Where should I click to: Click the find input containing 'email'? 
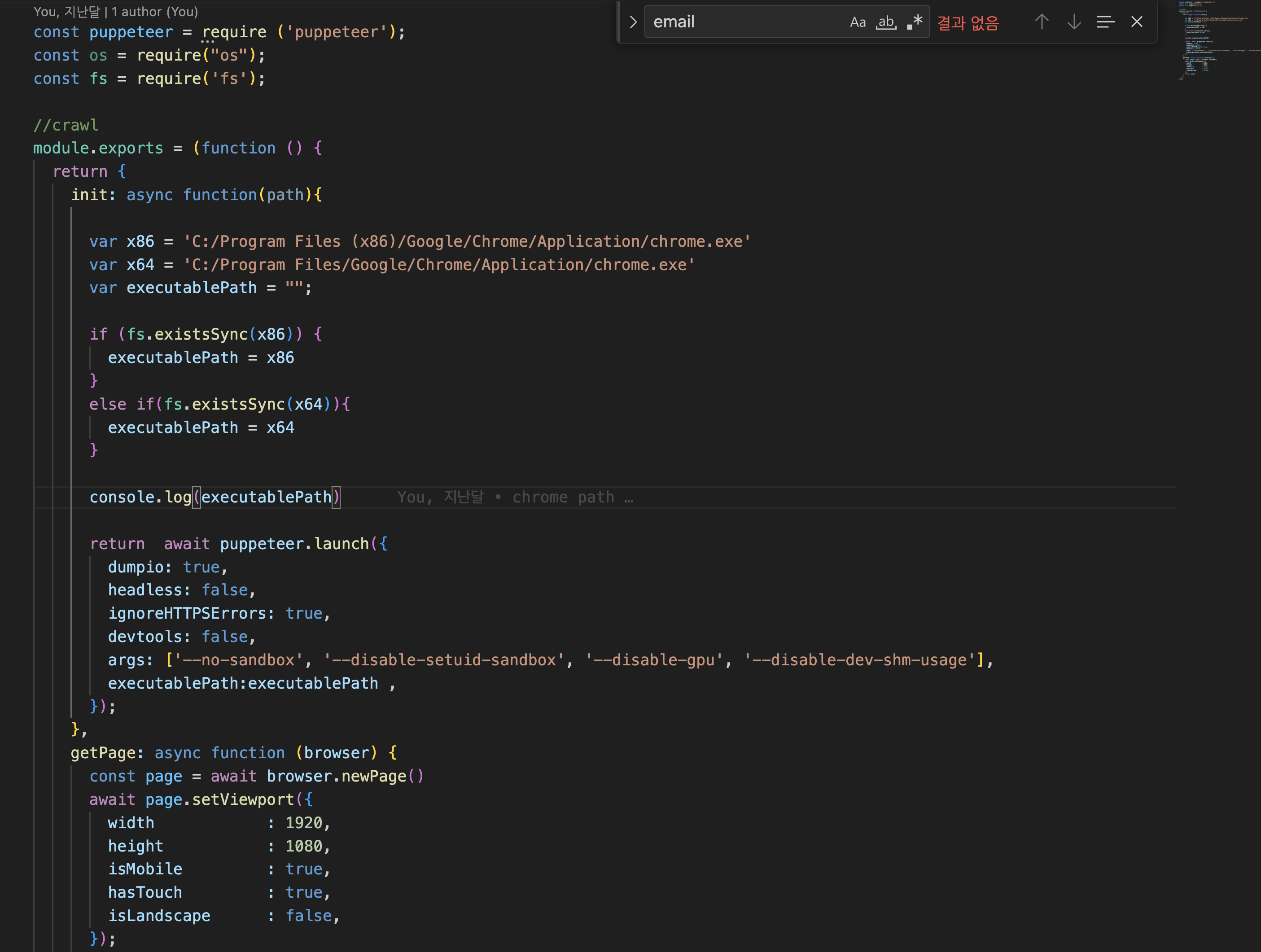click(x=741, y=22)
